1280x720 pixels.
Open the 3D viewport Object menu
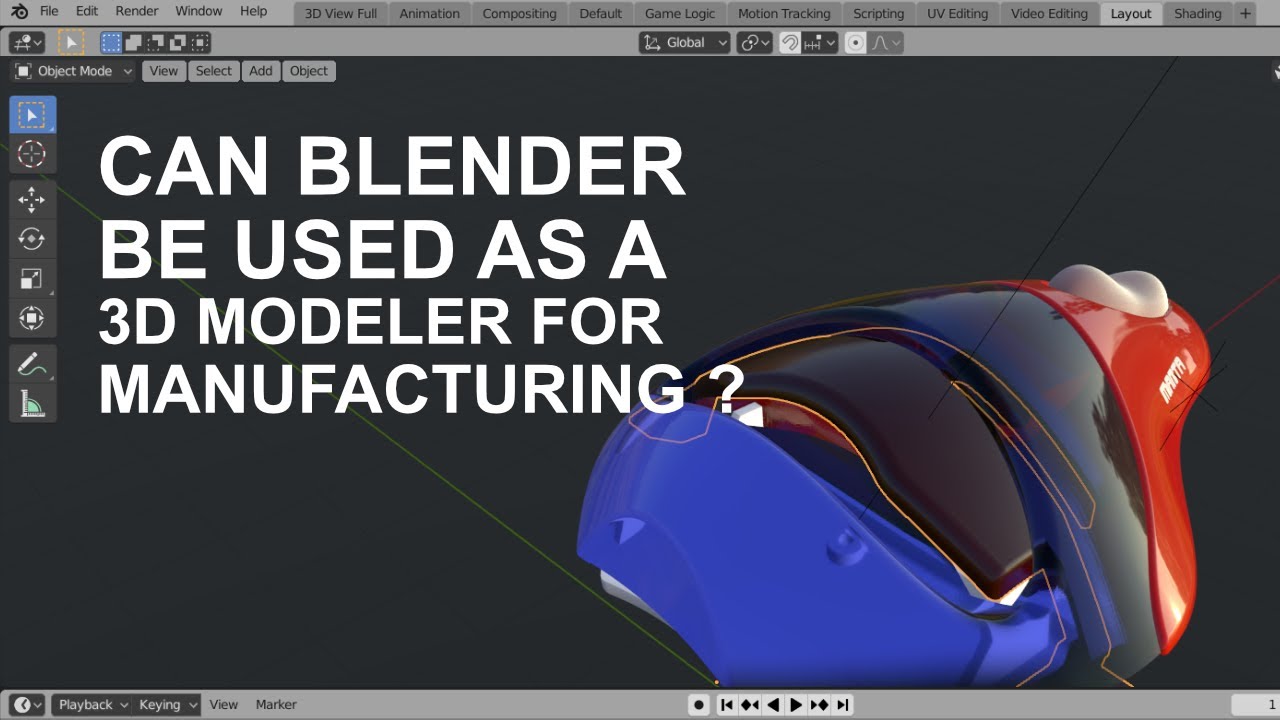[x=309, y=71]
